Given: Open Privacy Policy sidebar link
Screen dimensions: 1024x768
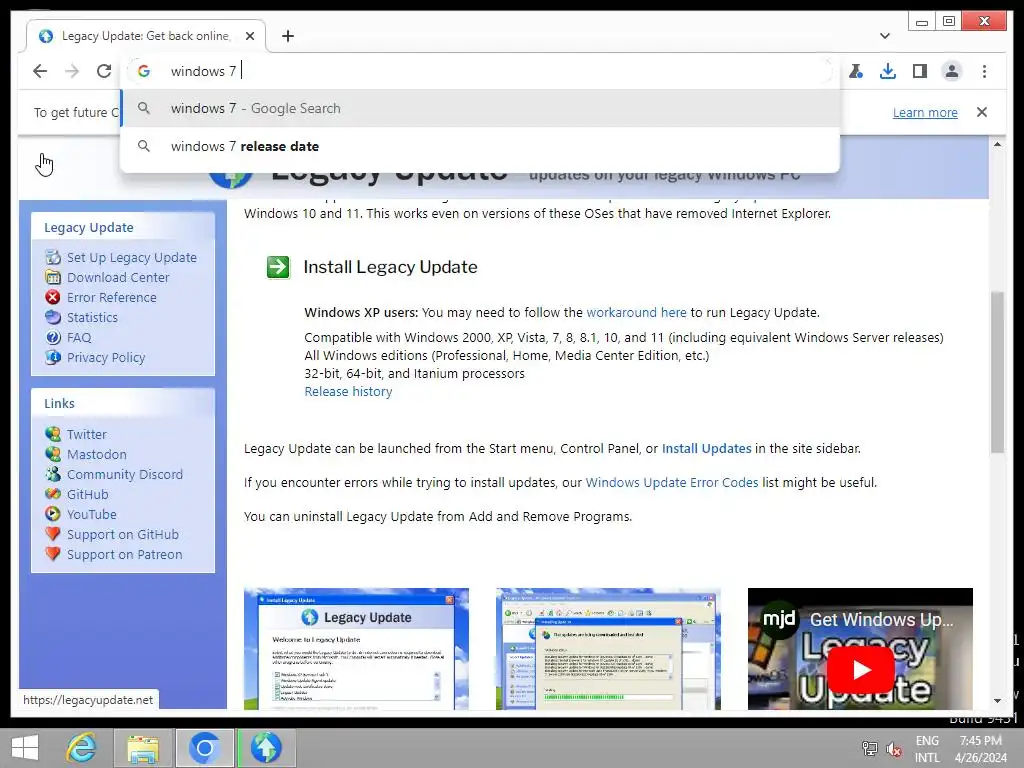Looking at the screenshot, I should (106, 357).
